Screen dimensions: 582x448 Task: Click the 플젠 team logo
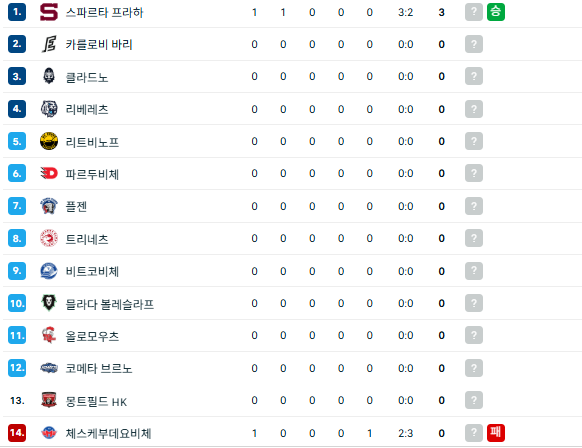(49, 206)
